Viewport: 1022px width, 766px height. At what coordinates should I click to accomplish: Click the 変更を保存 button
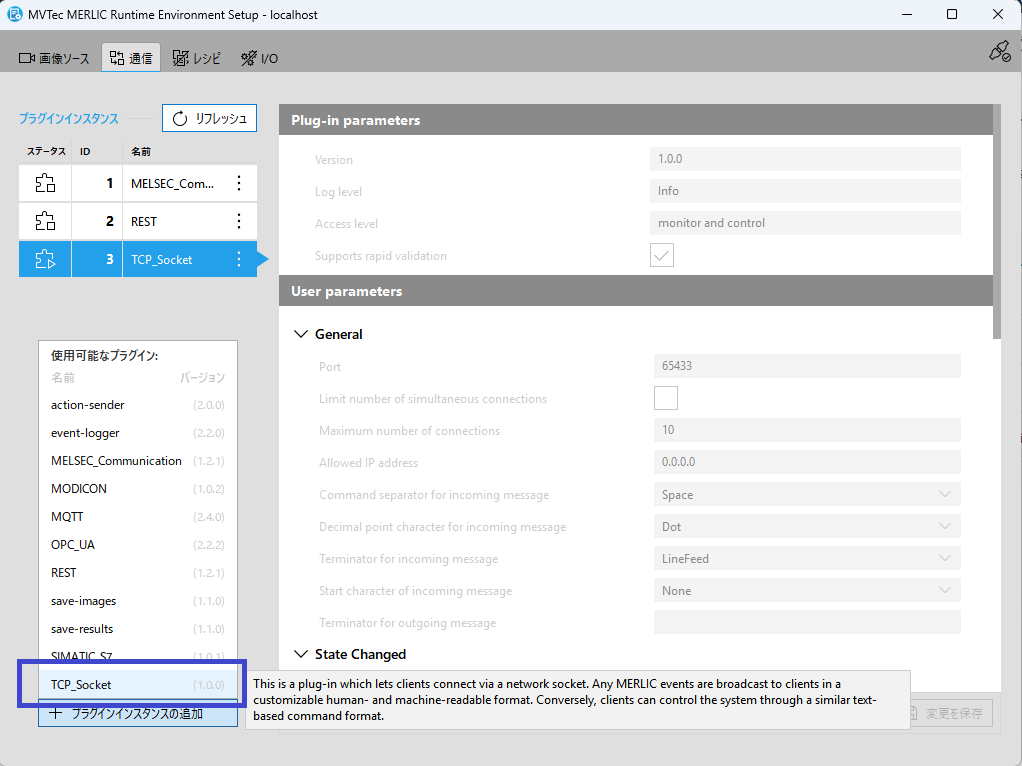(x=950, y=713)
